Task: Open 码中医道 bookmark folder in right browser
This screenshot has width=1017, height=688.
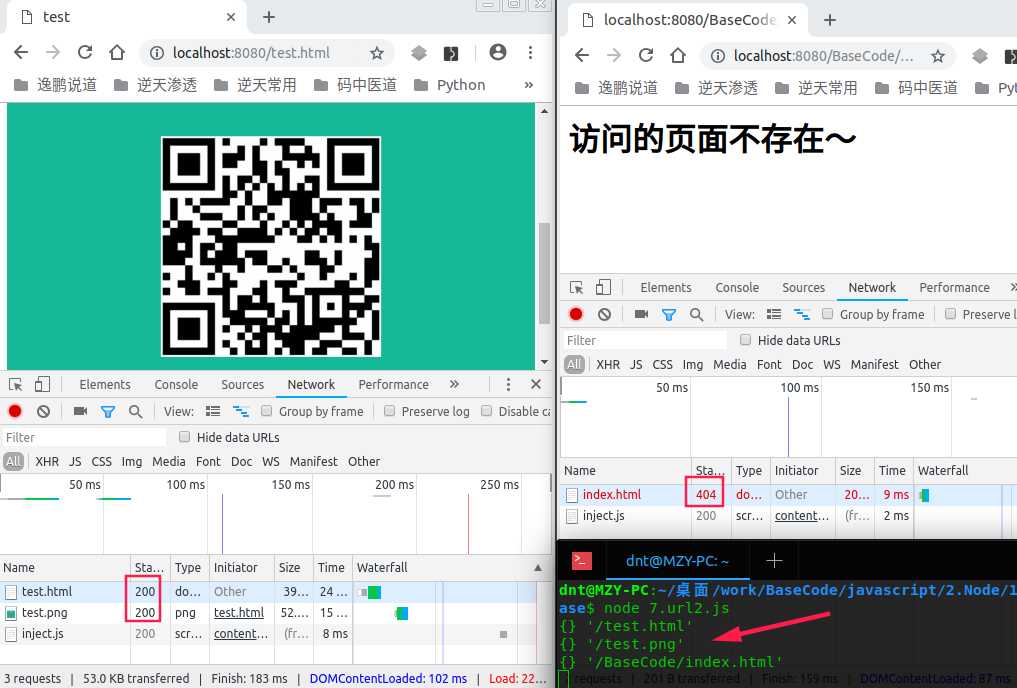Action: pos(916,88)
